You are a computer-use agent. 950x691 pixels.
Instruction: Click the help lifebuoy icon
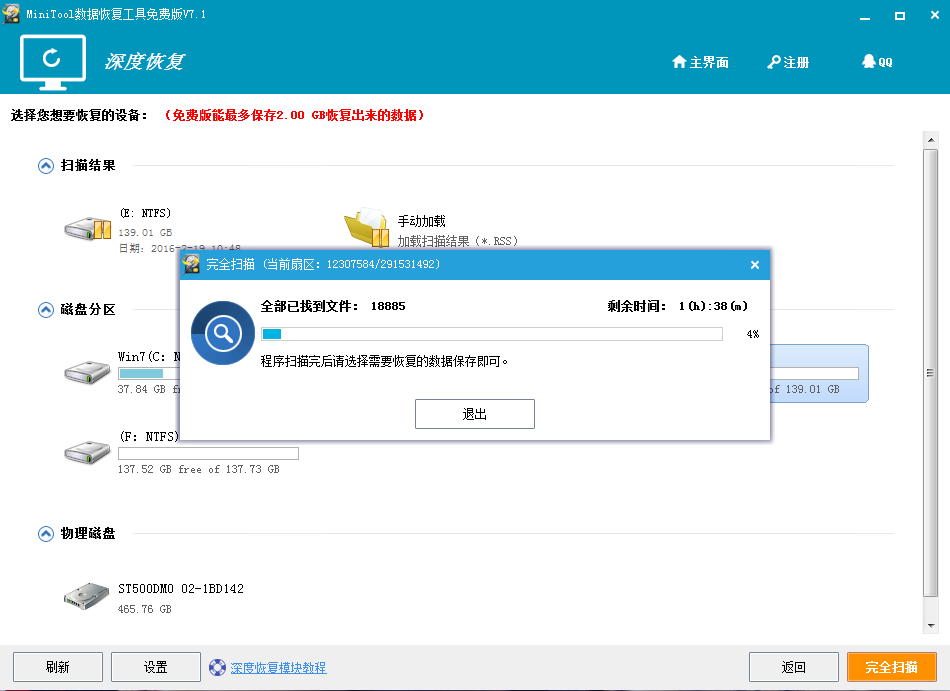[x=217, y=667]
